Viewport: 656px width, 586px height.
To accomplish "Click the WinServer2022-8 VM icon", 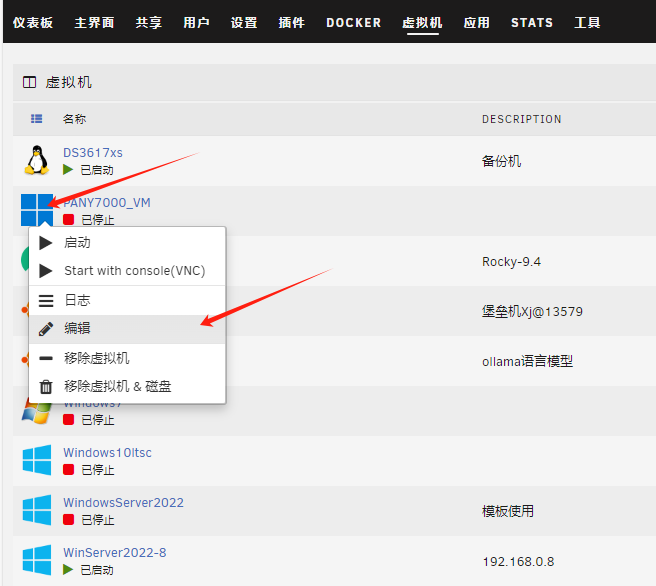I will pyautogui.click(x=37, y=560).
